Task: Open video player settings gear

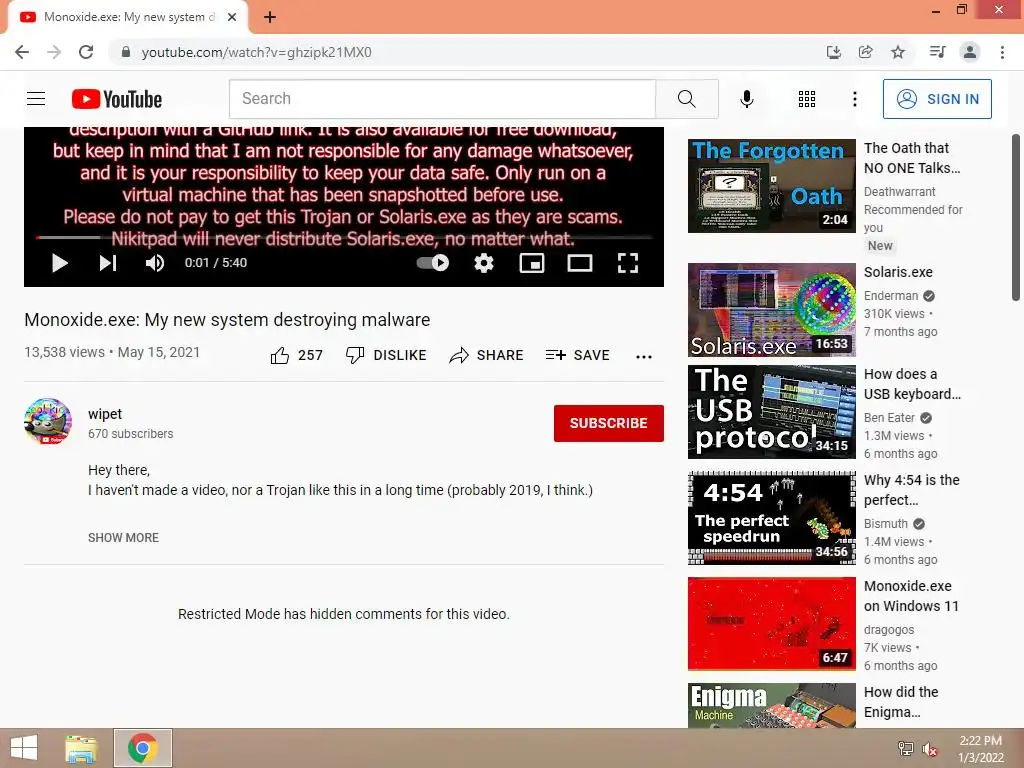Action: tap(484, 263)
